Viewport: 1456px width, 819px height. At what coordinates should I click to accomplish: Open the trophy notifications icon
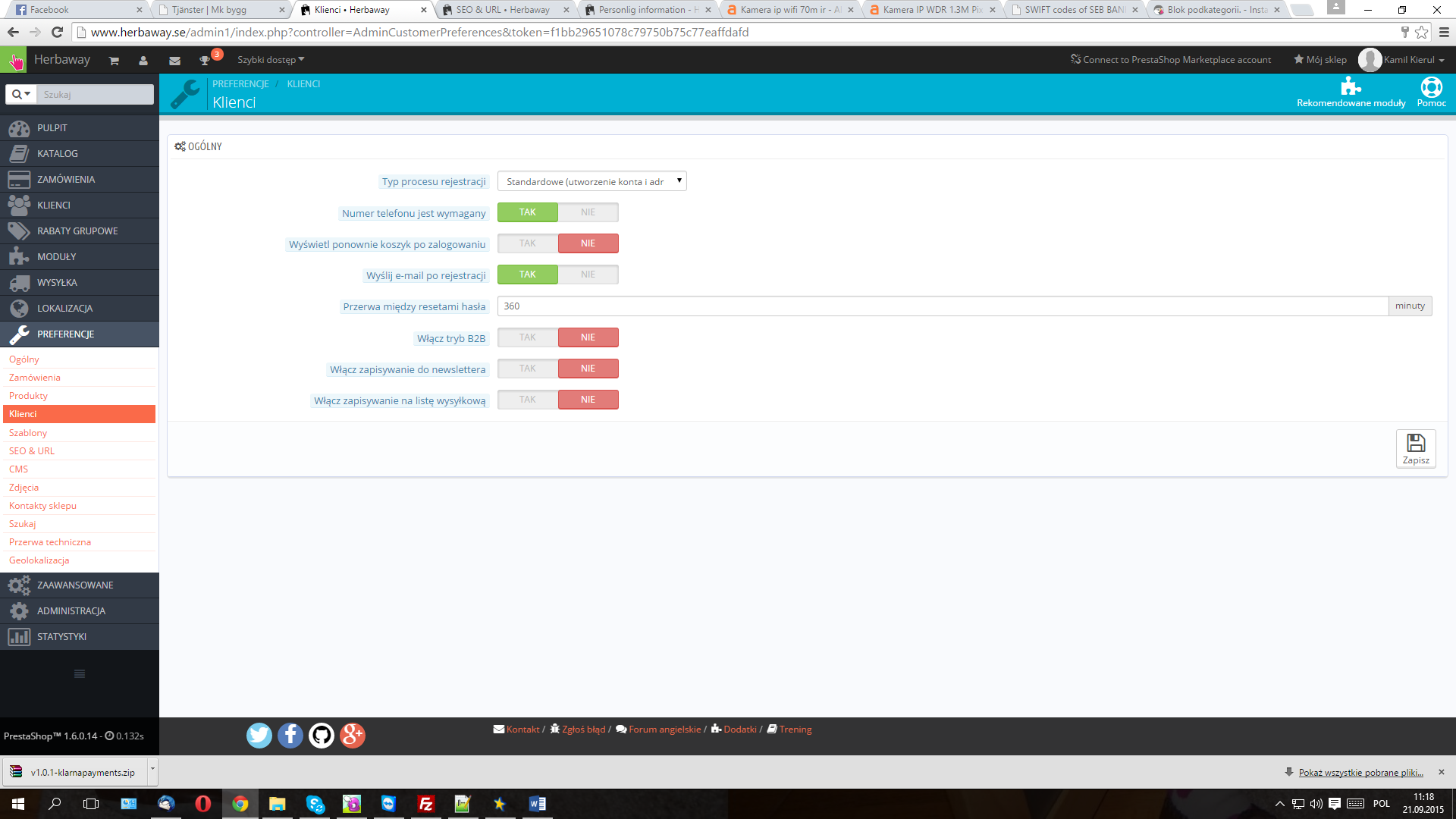[x=205, y=61]
